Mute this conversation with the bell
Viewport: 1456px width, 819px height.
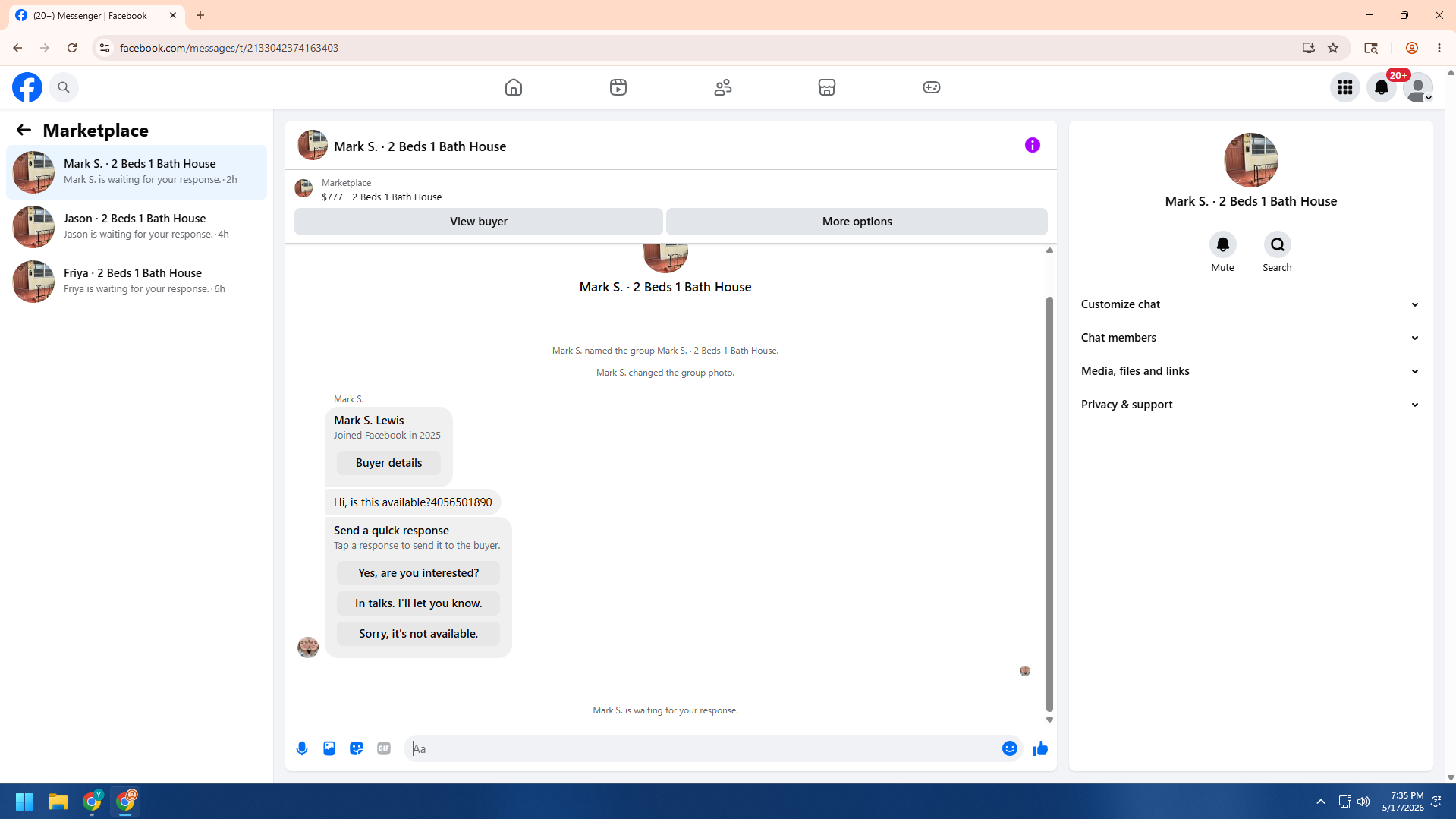pos(1223,244)
